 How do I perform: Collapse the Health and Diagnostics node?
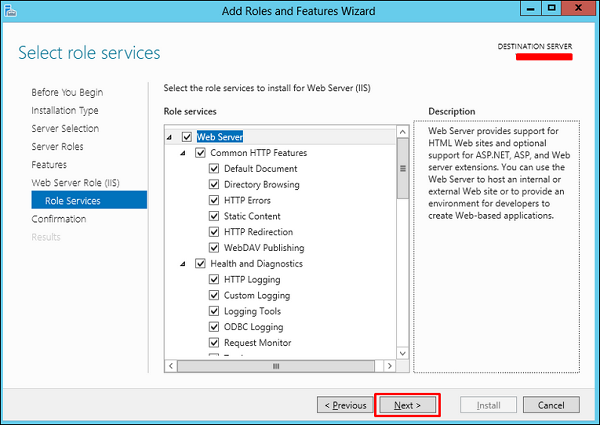pos(184,264)
